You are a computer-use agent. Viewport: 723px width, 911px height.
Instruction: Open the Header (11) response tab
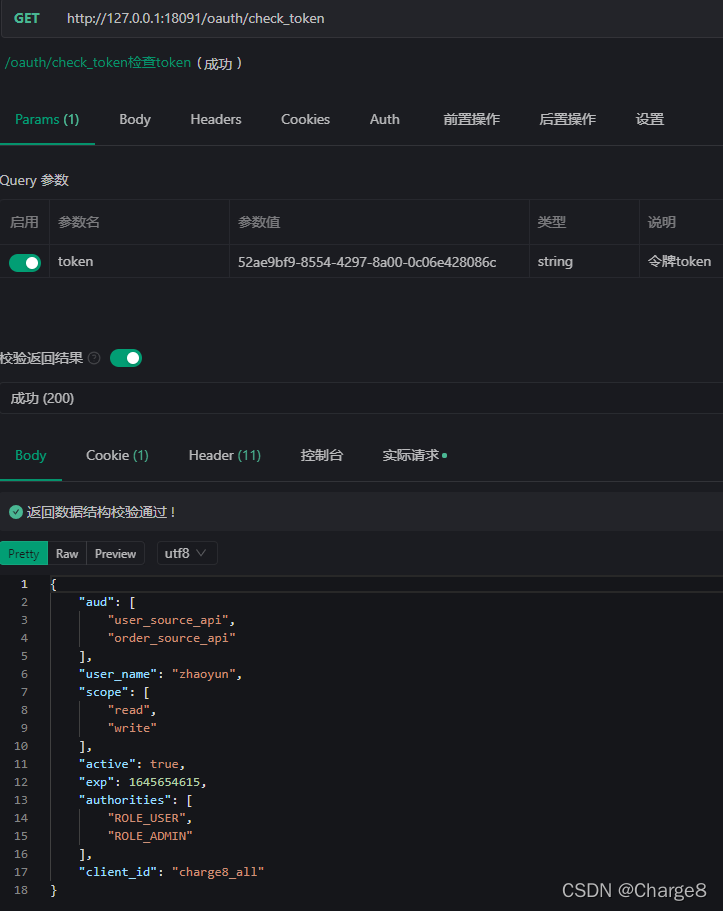click(225, 456)
